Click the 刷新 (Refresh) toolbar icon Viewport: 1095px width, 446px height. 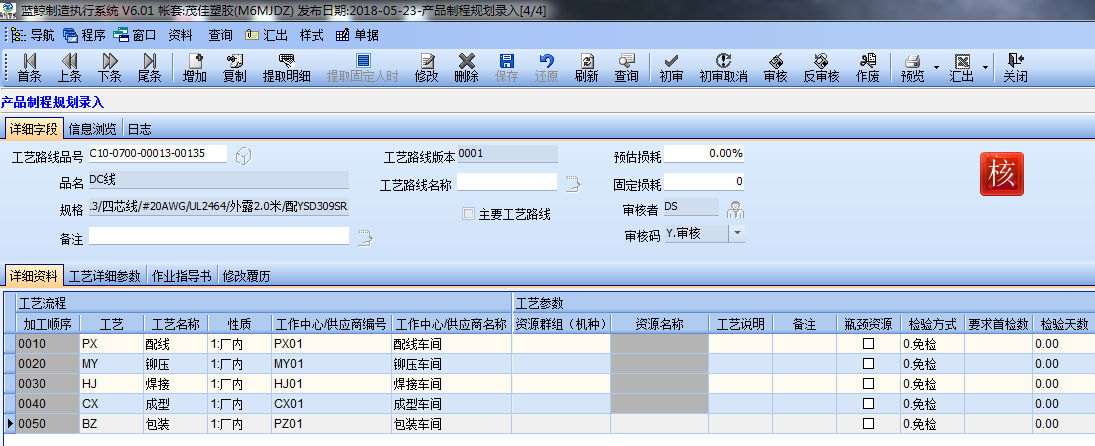click(x=586, y=68)
